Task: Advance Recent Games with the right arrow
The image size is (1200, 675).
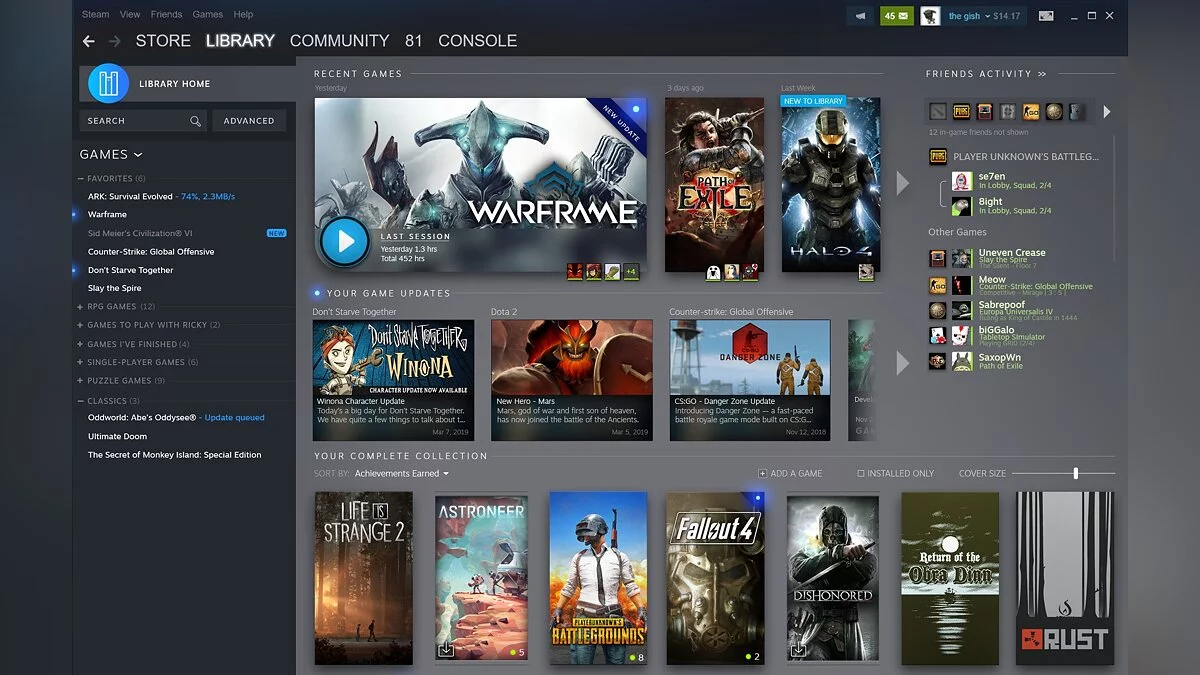Action: [x=902, y=183]
